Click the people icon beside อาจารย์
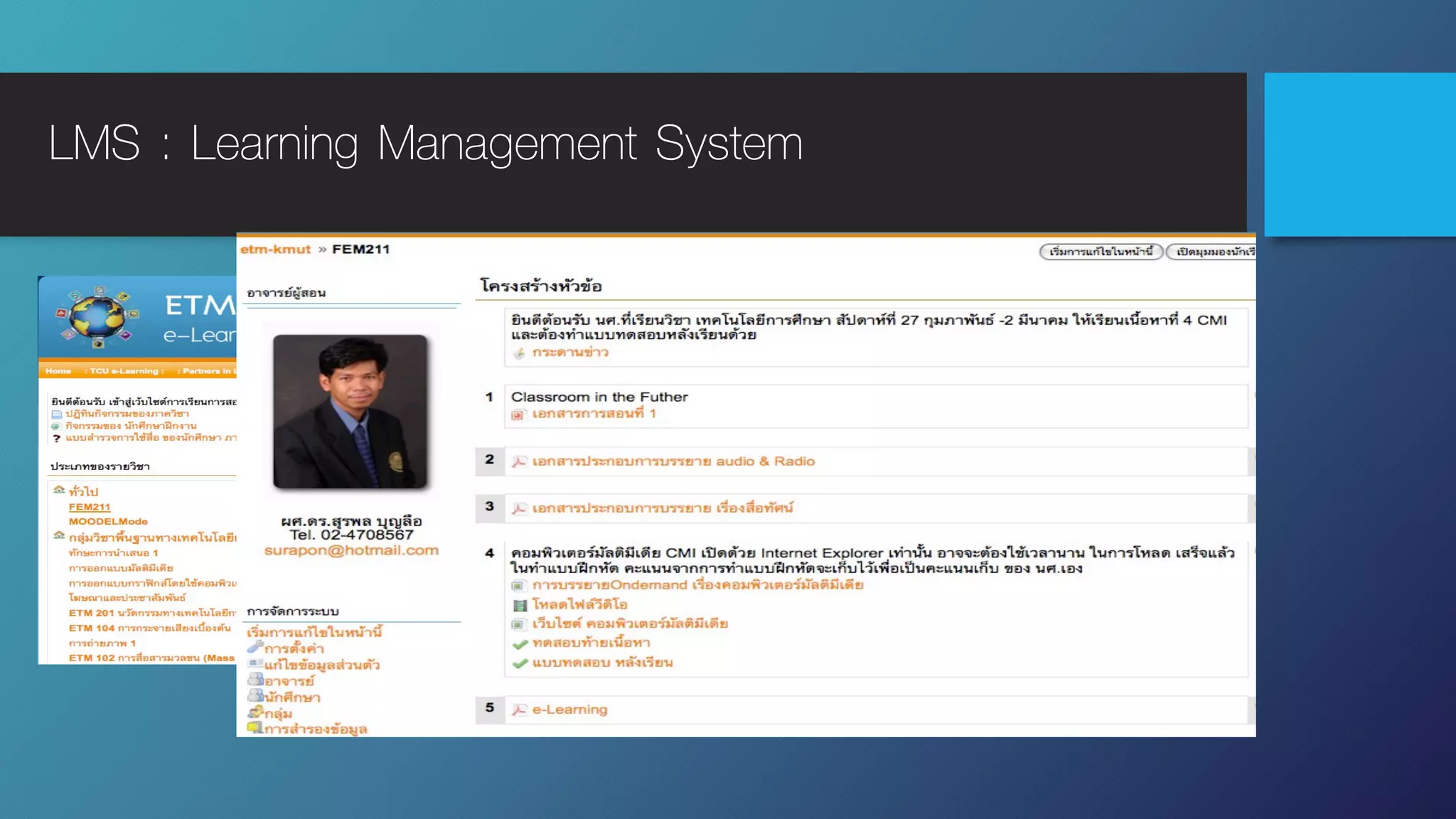1456x819 pixels. point(255,679)
